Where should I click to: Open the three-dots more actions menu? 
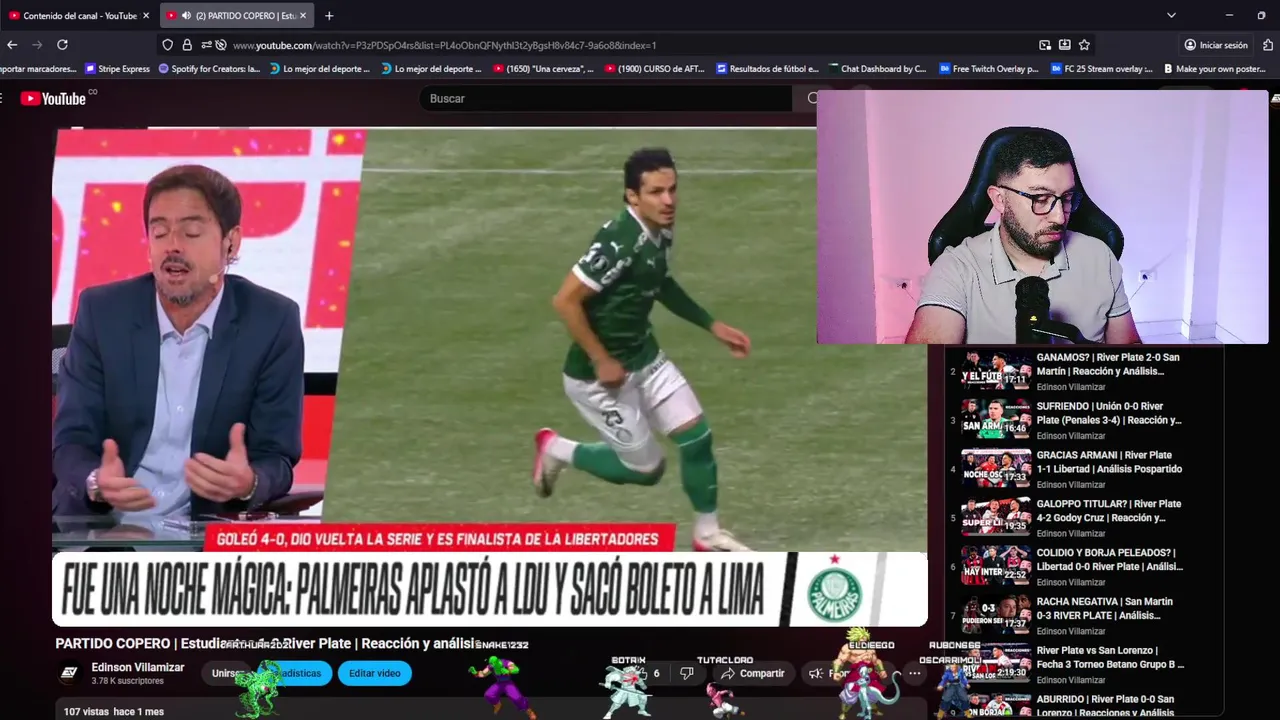(x=914, y=673)
